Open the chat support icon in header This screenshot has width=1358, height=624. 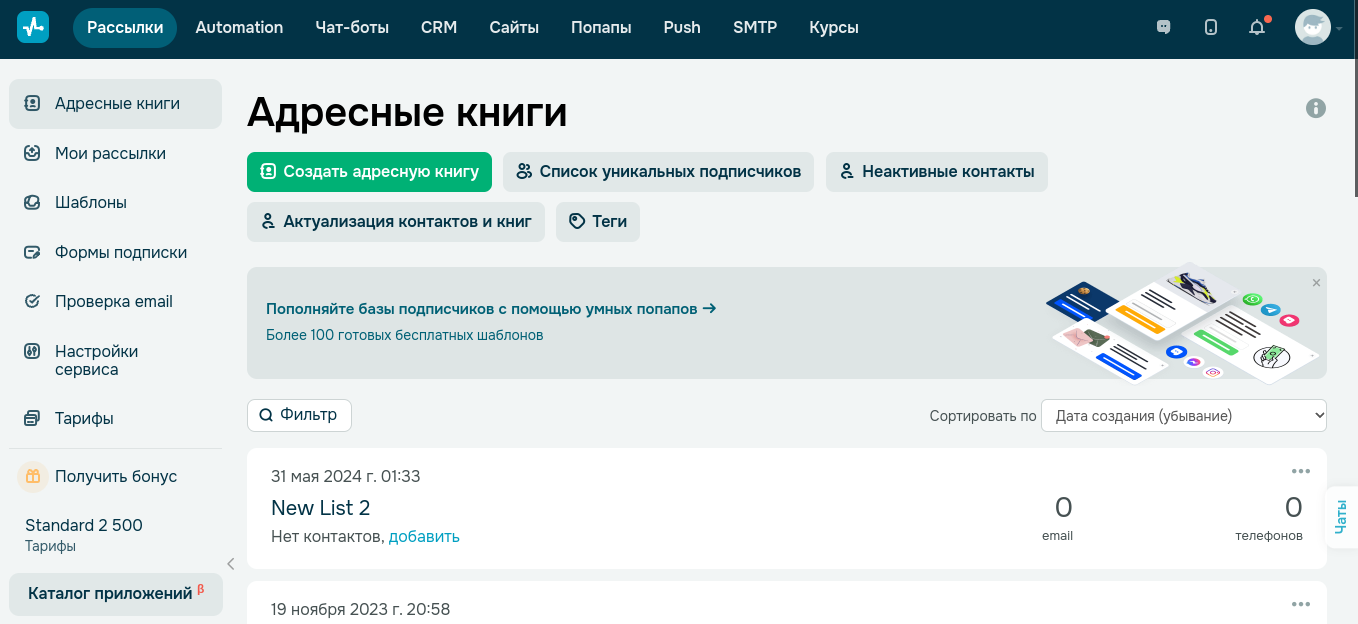1163,28
